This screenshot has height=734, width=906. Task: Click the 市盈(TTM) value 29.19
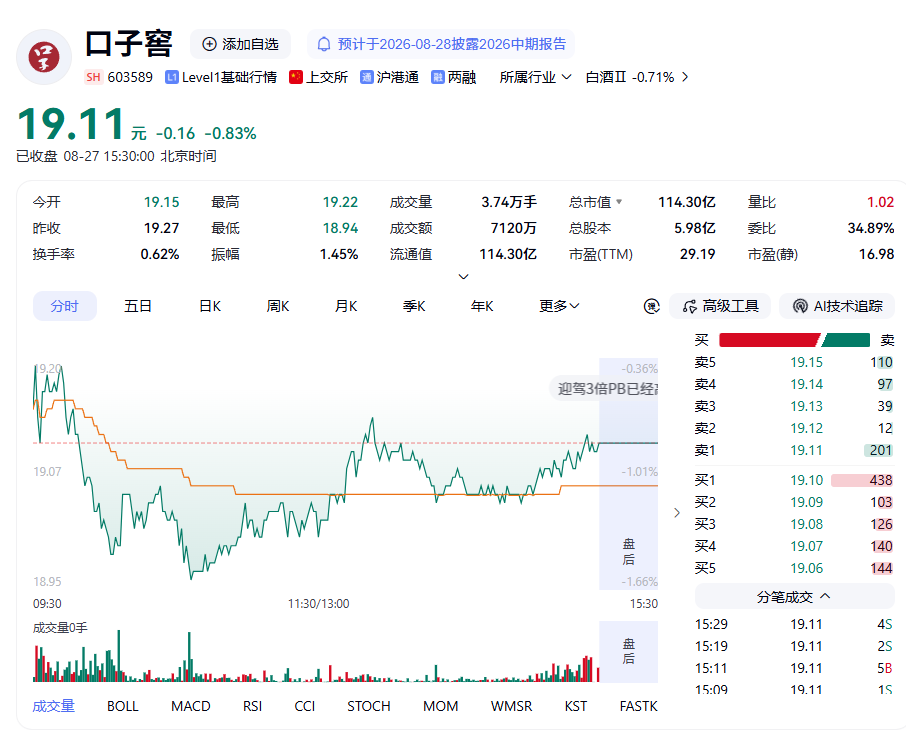(x=697, y=254)
